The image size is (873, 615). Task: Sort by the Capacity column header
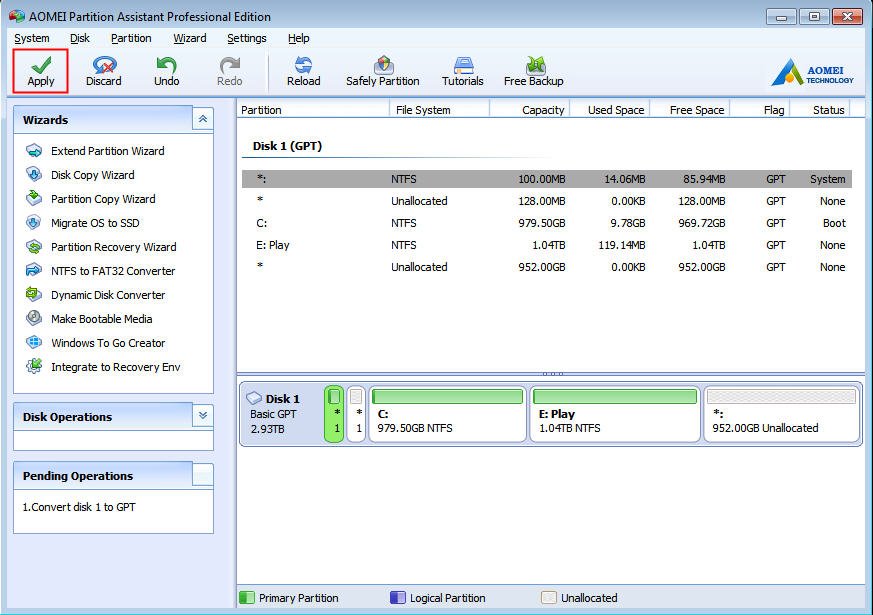click(x=530, y=110)
